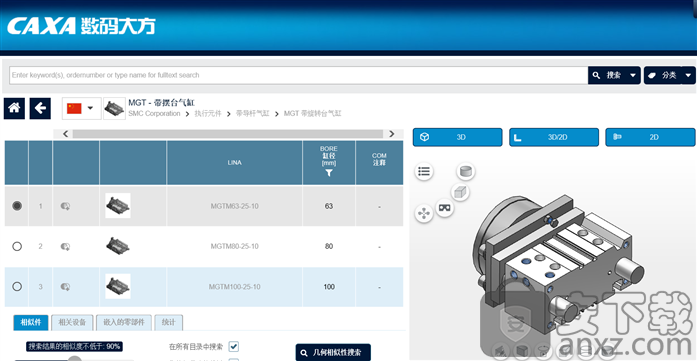Toggle the 在所有目录中搜索 checkbox
697x361 pixels.
(x=234, y=346)
